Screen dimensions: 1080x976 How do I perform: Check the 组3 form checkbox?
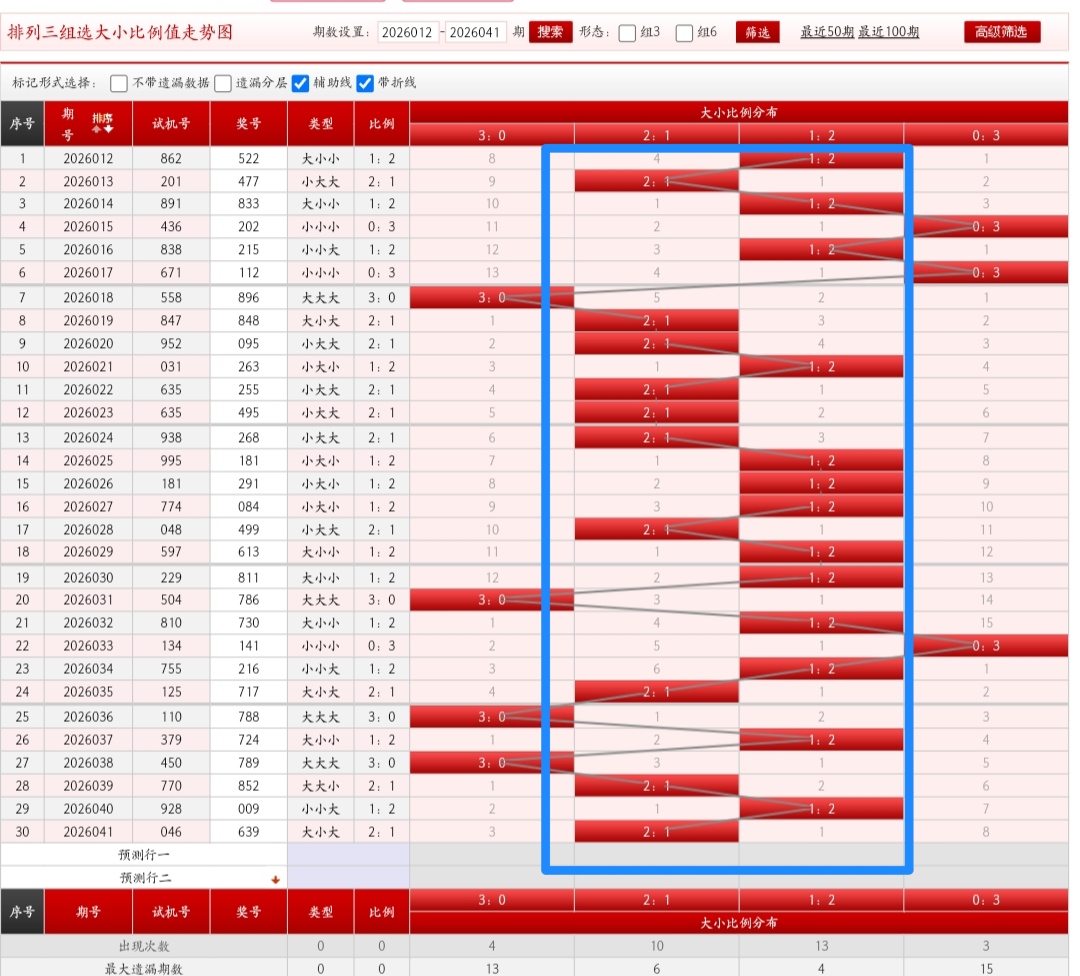pyautogui.click(x=627, y=33)
